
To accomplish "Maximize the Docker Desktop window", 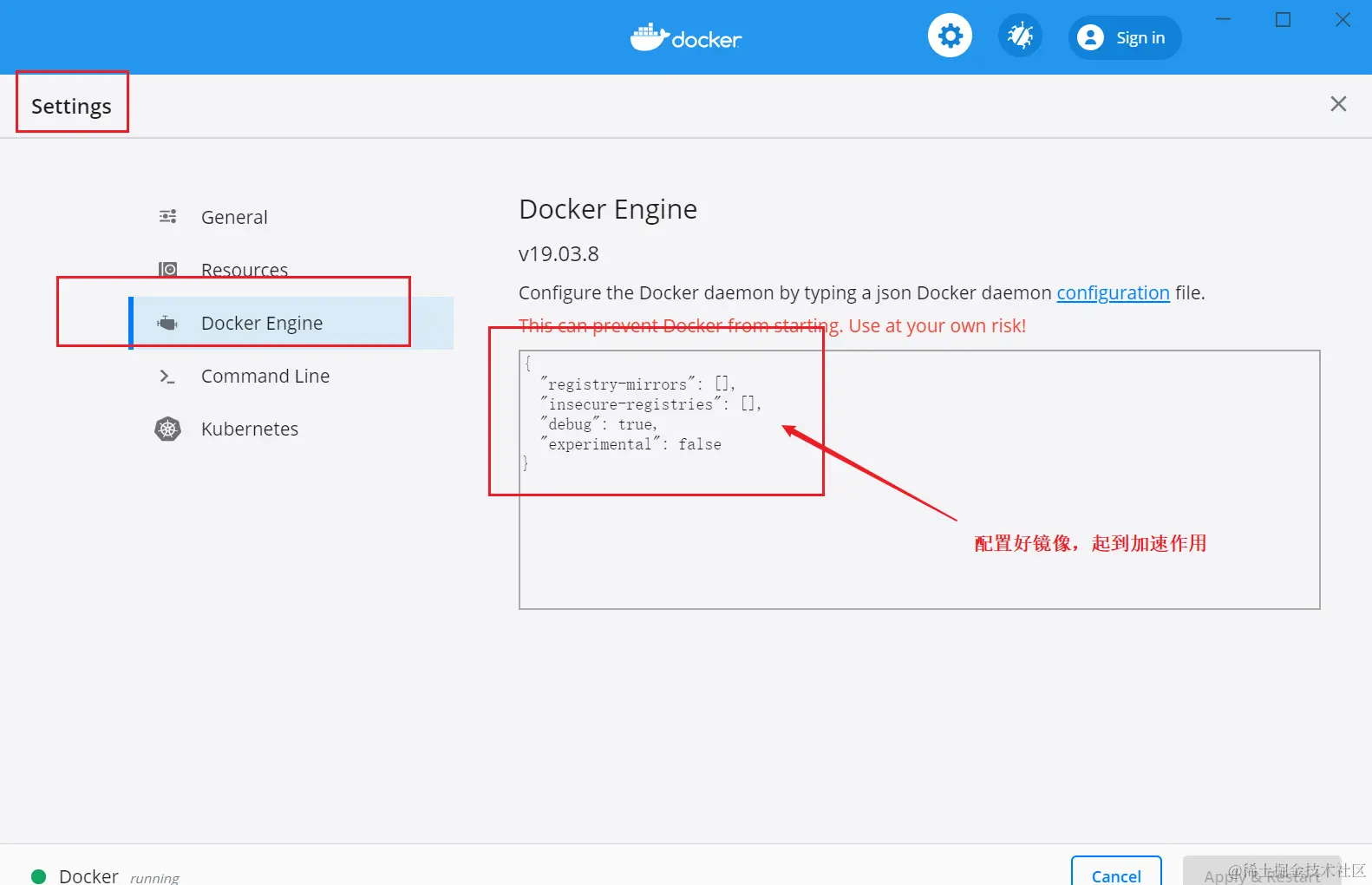I will pyautogui.click(x=1284, y=19).
